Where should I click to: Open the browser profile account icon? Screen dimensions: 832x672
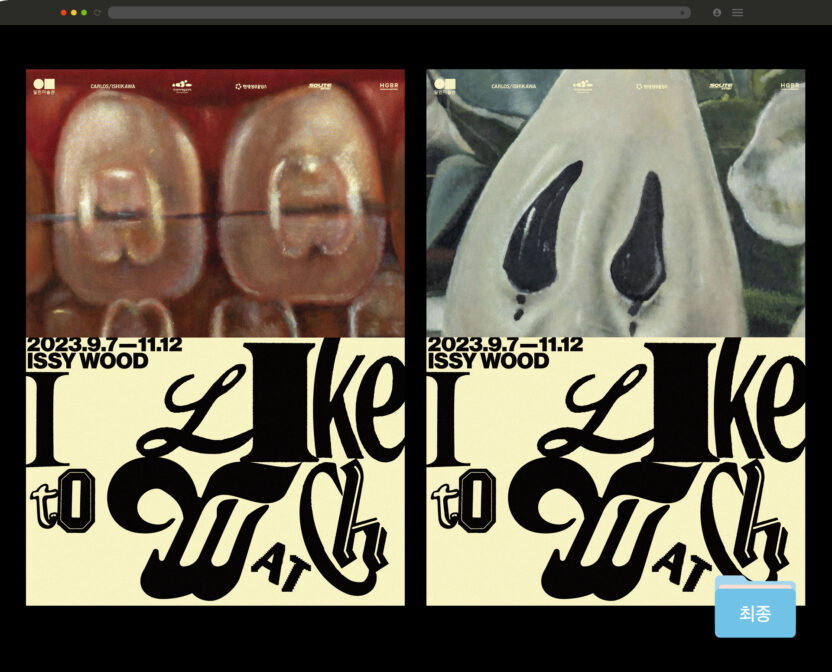coord(717,13)
